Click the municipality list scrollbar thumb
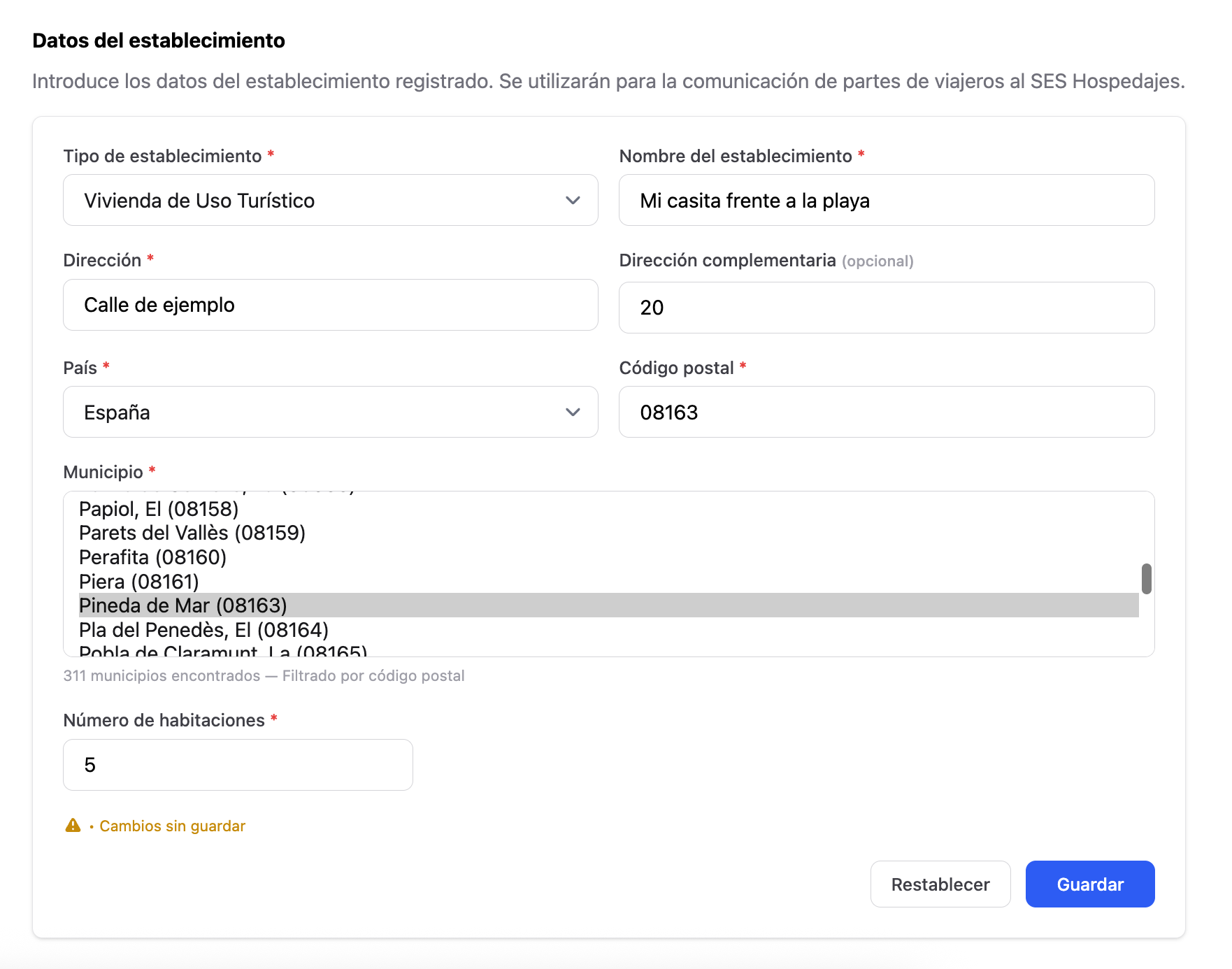The height and width of the screenshot is (969, 1232). pyautogui.click(x=1146, y=579)
